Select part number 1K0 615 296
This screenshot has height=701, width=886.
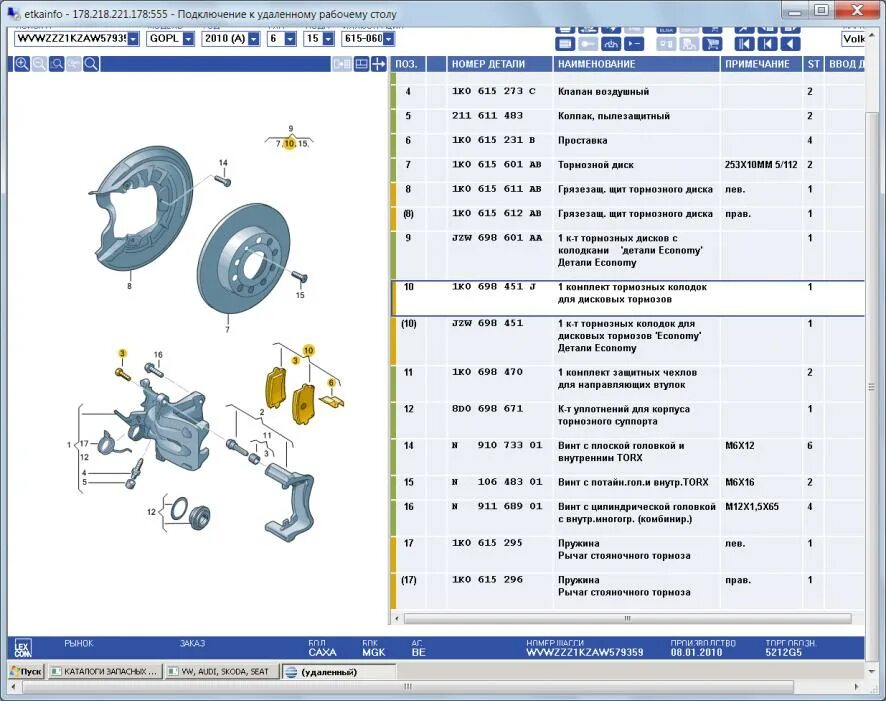point(487,580)
